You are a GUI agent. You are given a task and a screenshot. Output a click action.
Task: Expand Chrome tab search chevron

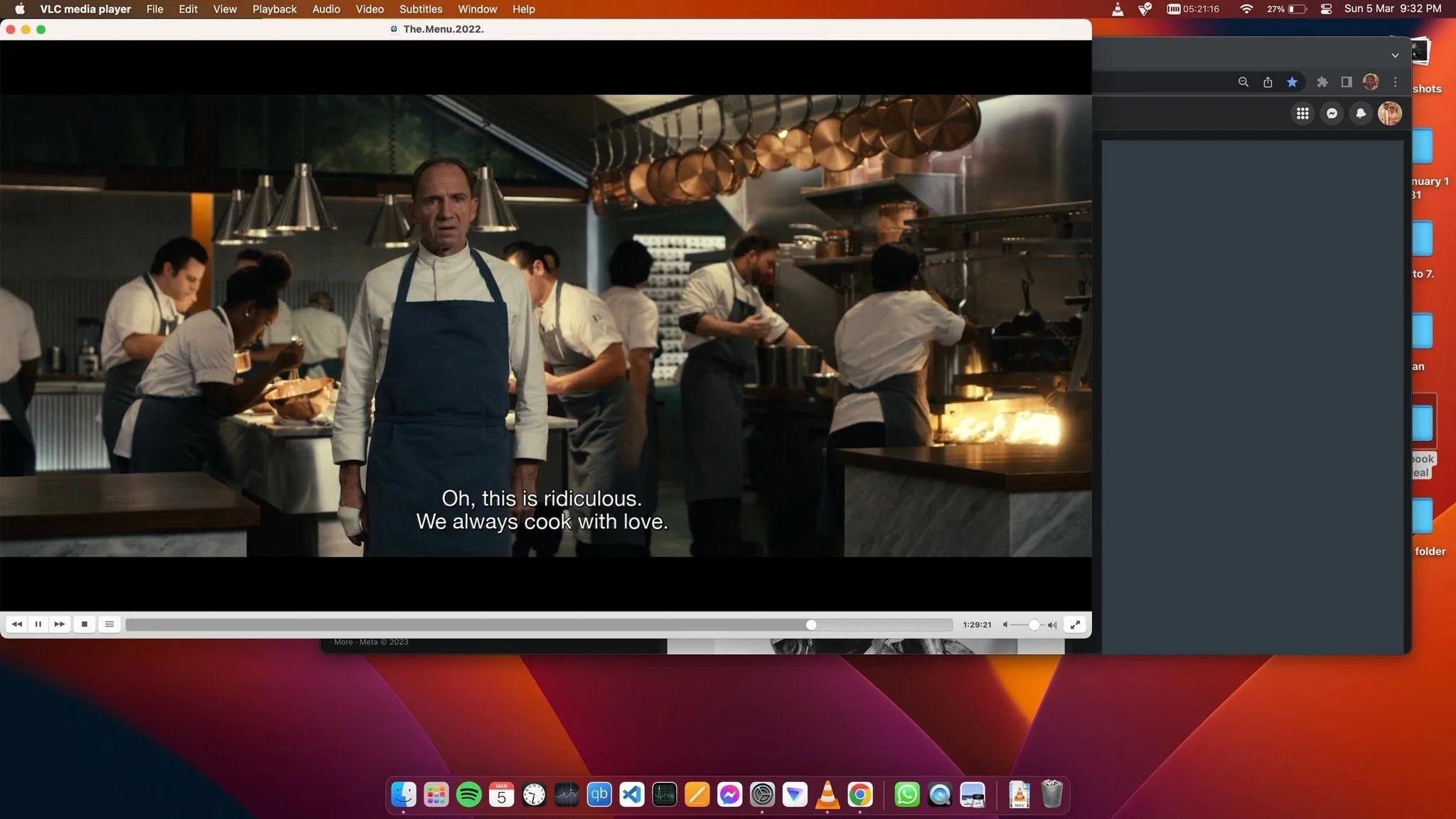tap(1395, 55)
